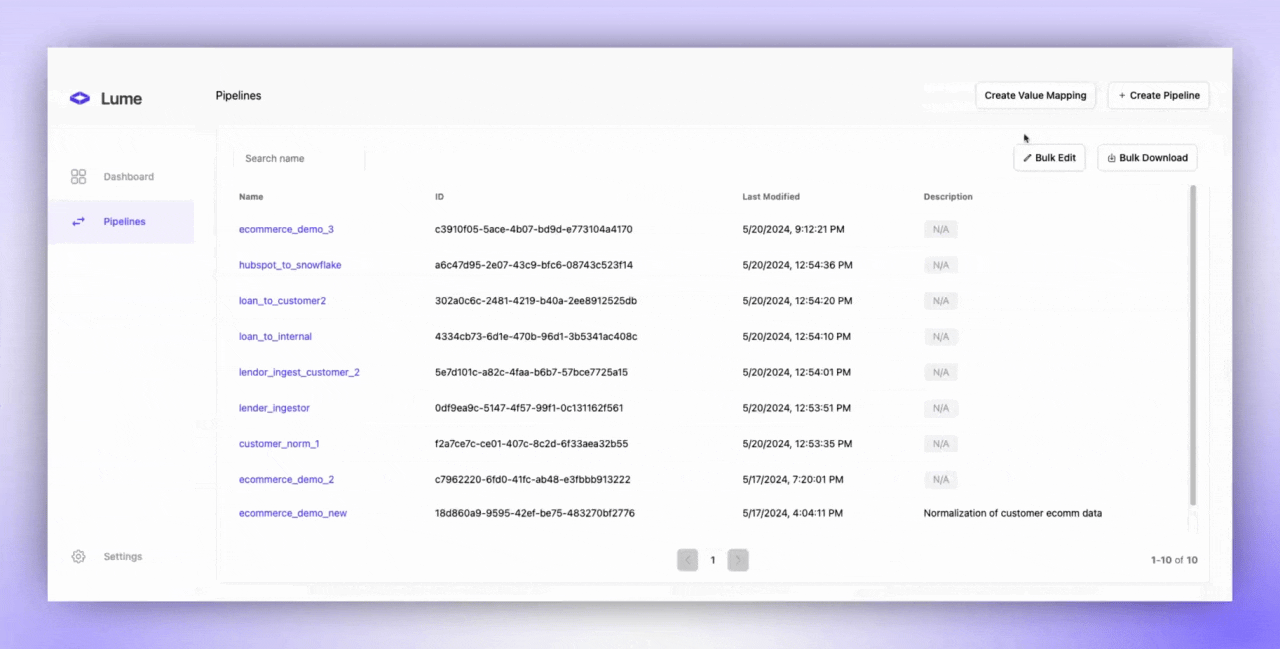Open the ecommerce_demo_3 pipeline

point(286,229)
